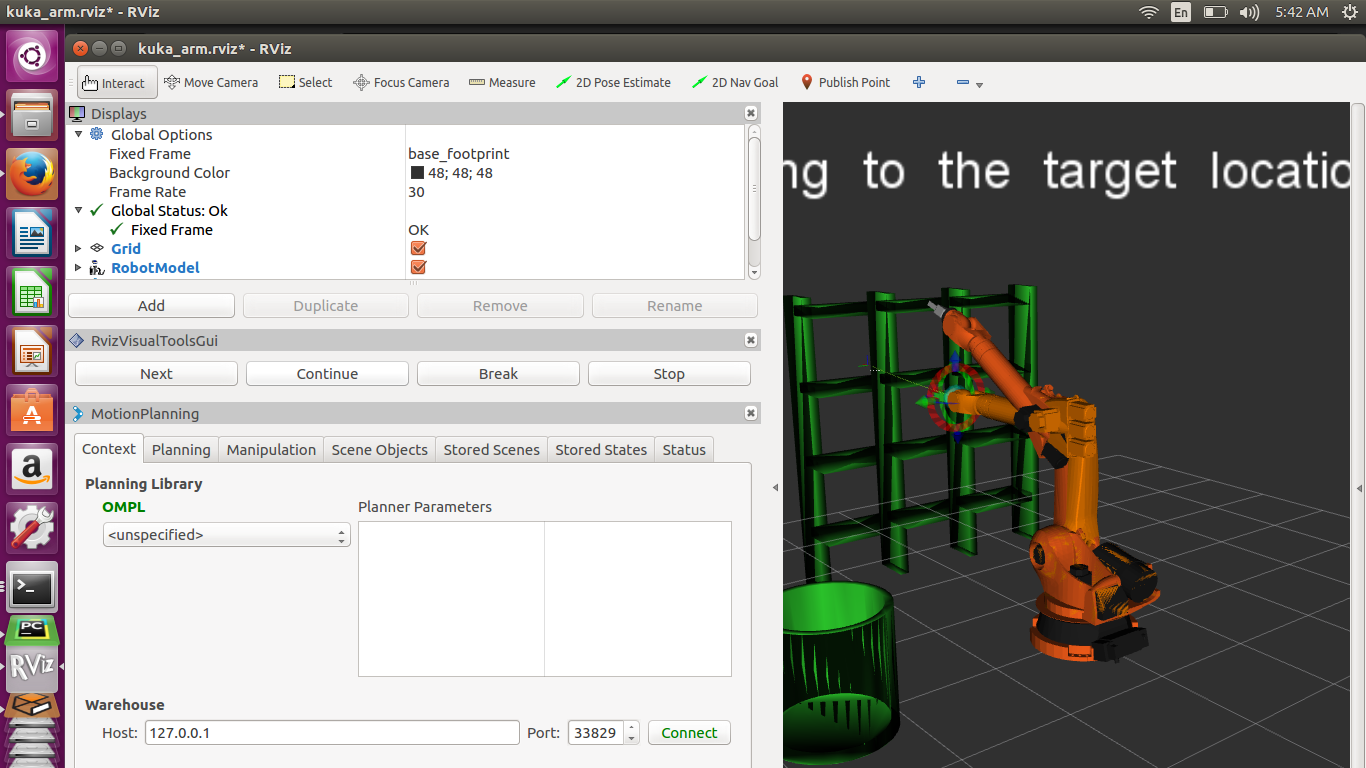
Task: Open LibreOffice Impress from the dock
Action: 33,351
